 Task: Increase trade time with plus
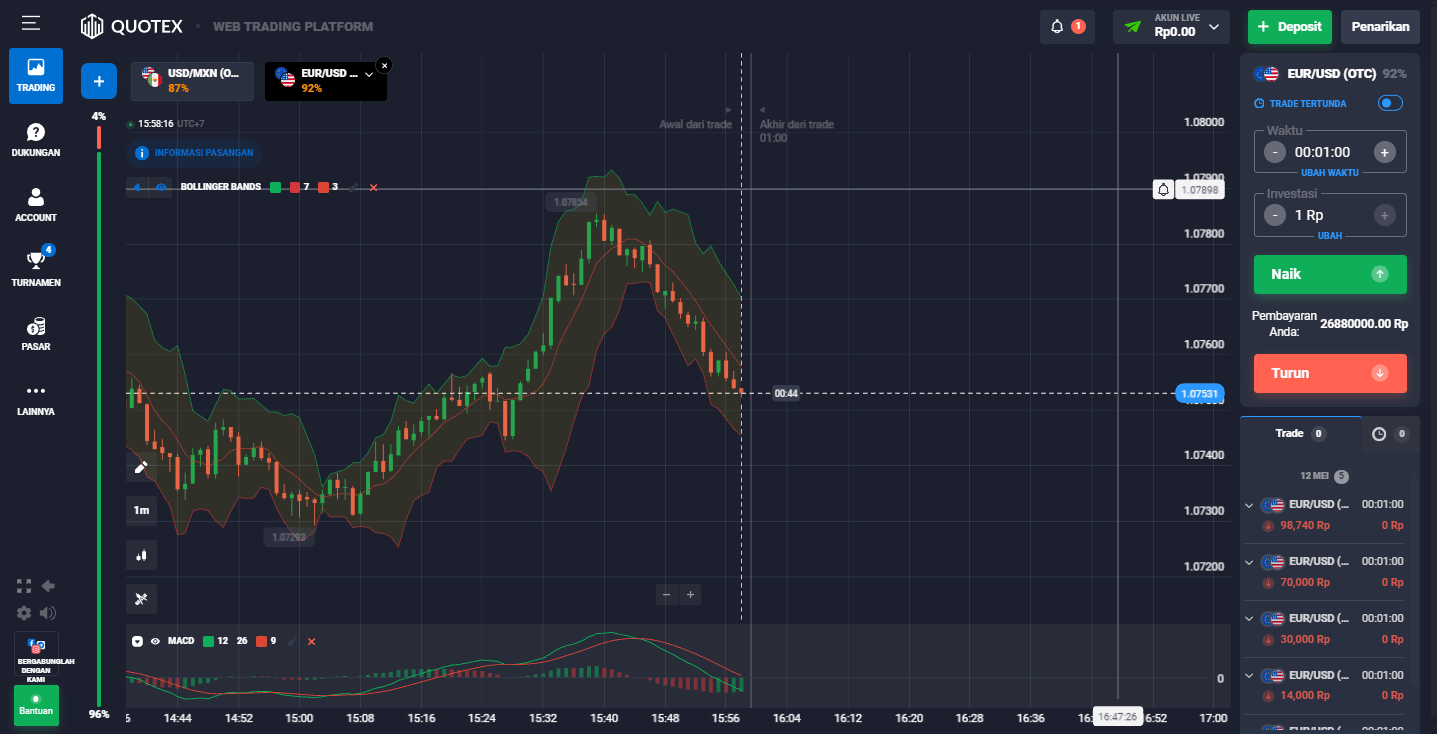click(x=1384, y=152)
